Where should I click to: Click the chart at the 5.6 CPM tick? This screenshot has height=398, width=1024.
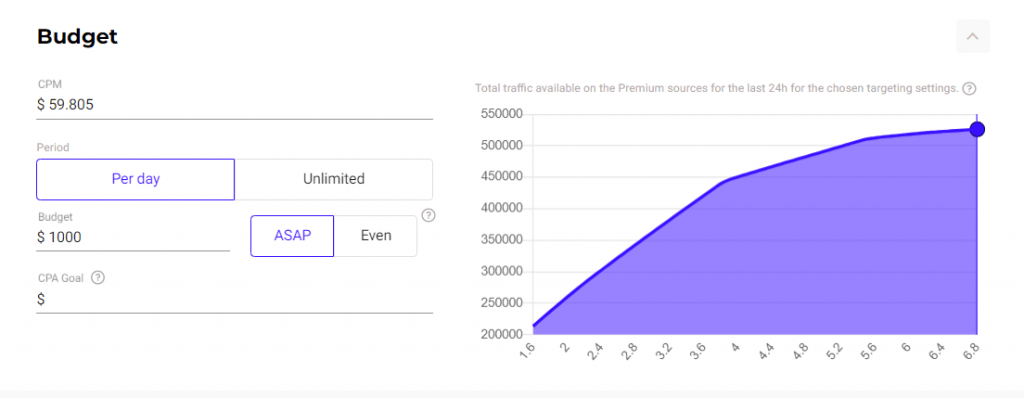tap(869, 350)
